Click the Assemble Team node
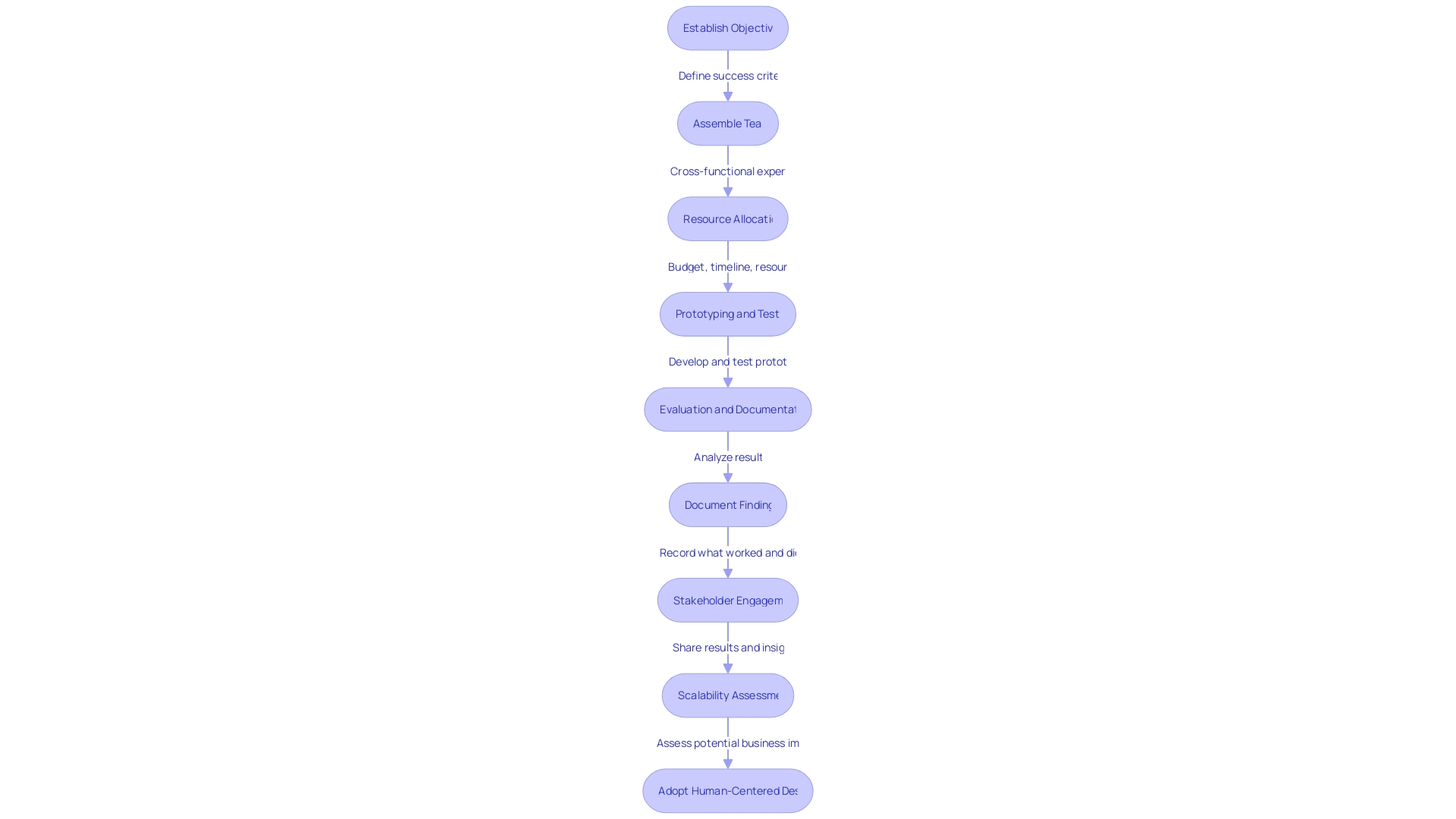This screenshot has height=819, width=1456. (x=727, y=123)
